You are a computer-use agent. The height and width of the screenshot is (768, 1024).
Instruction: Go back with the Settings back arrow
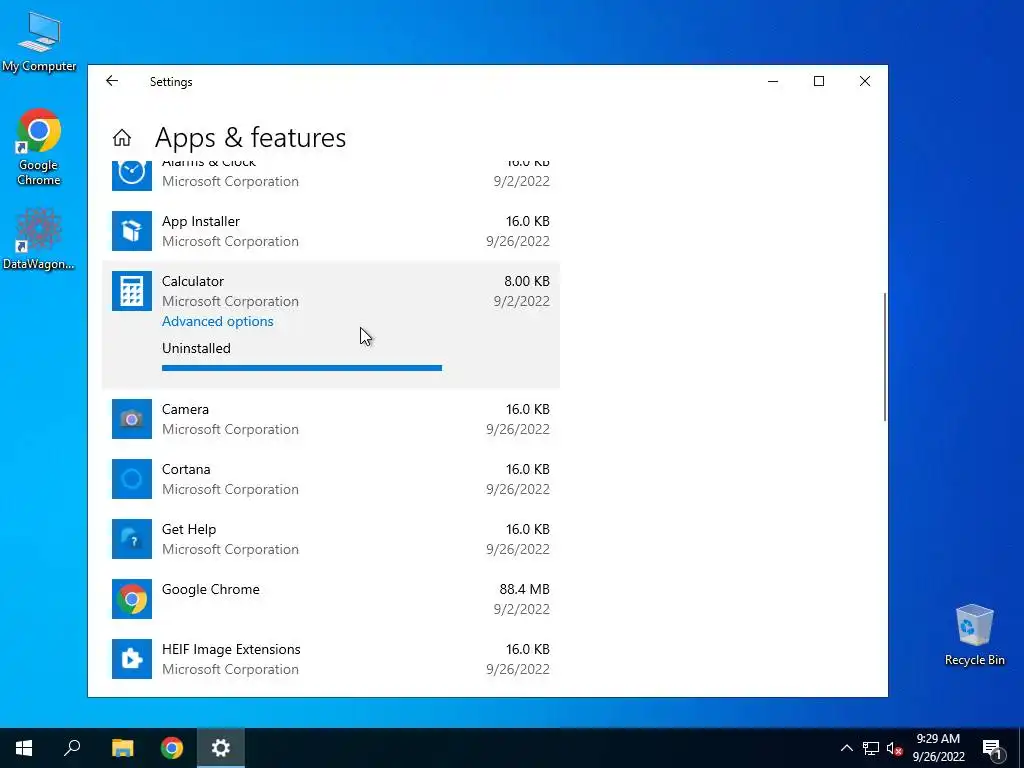(x=112, y=81)
